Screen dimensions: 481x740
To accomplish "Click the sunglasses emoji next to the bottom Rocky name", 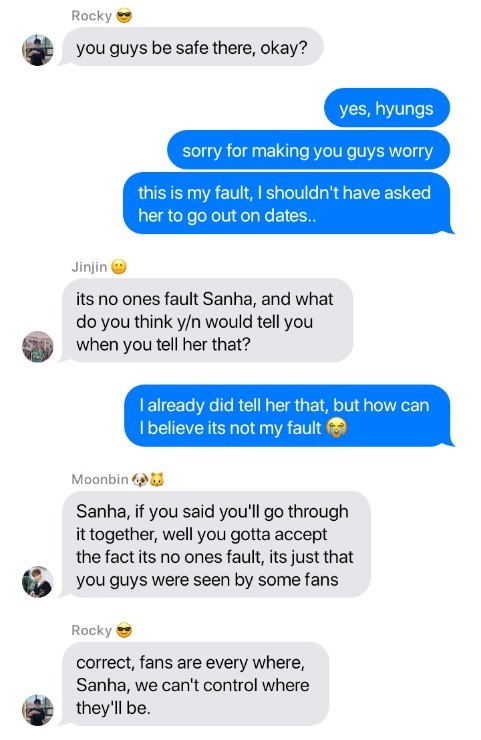I will (x=124, y=631).
